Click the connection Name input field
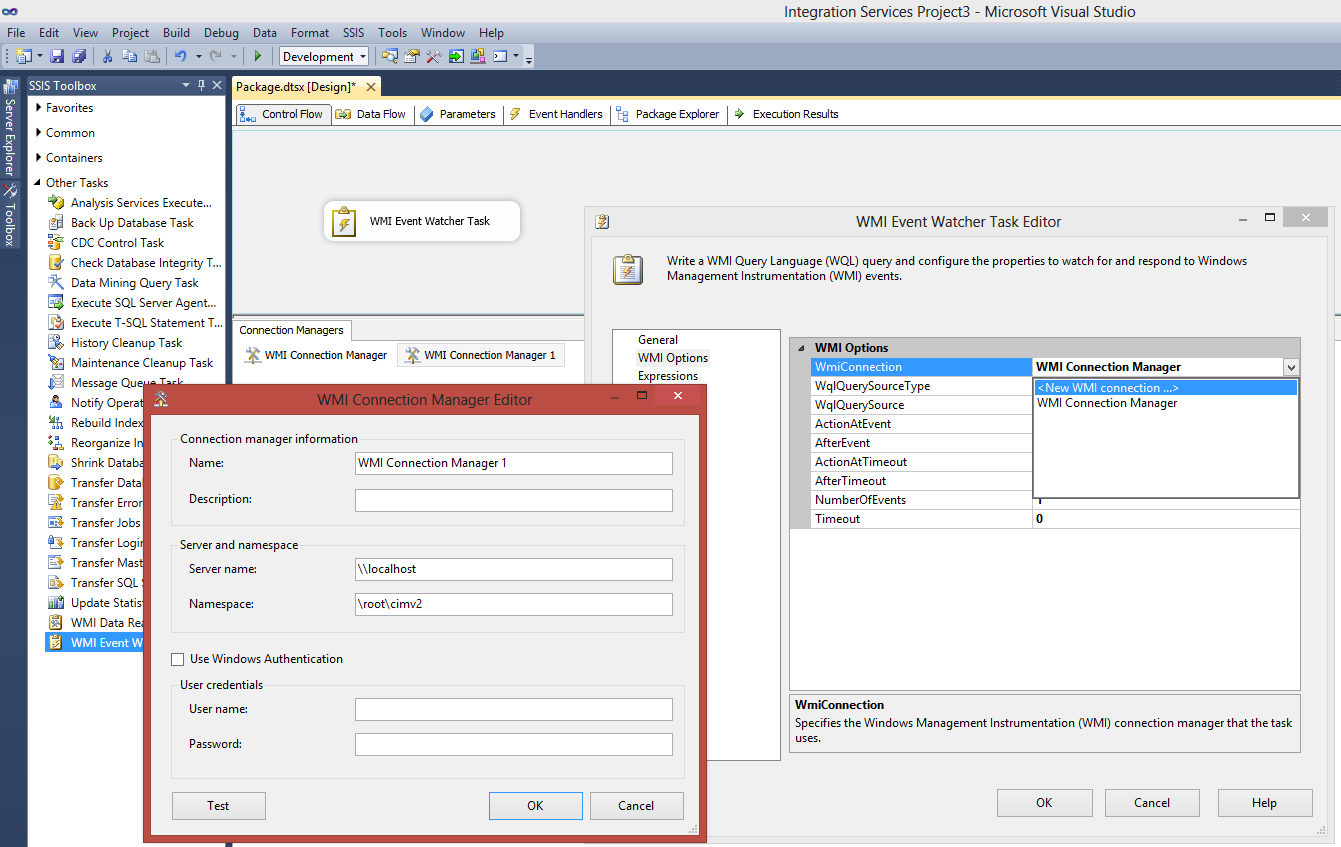1341x847 pixels. click(x=514, y=463)
